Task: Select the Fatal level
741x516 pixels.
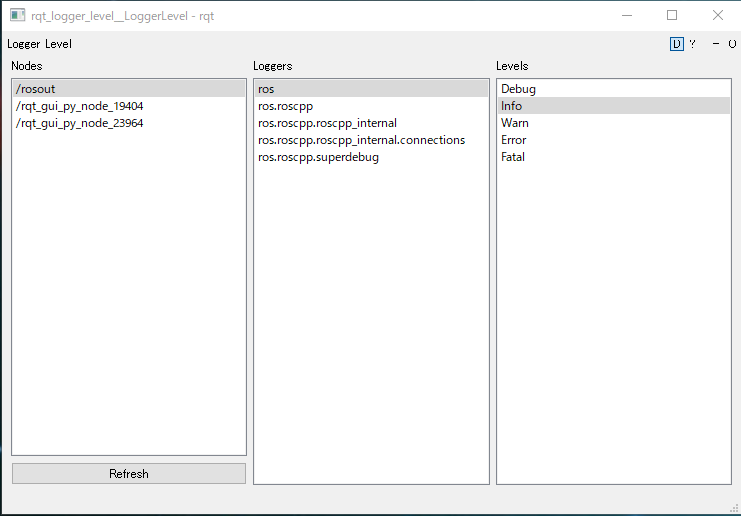Action: (x=513, y=157)
